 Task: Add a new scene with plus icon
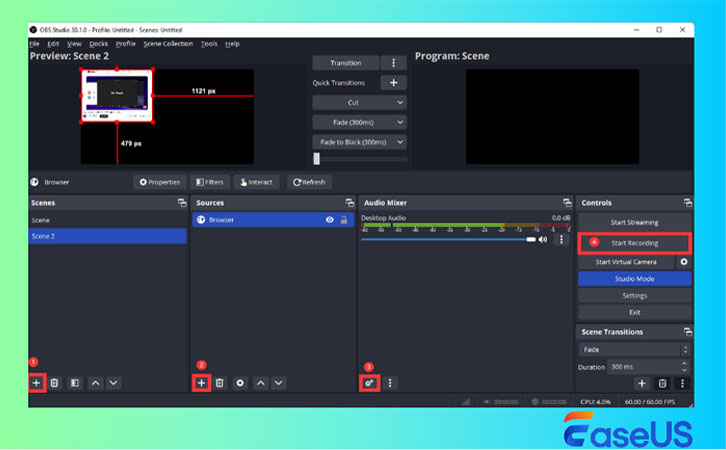(x=36, y=383)
